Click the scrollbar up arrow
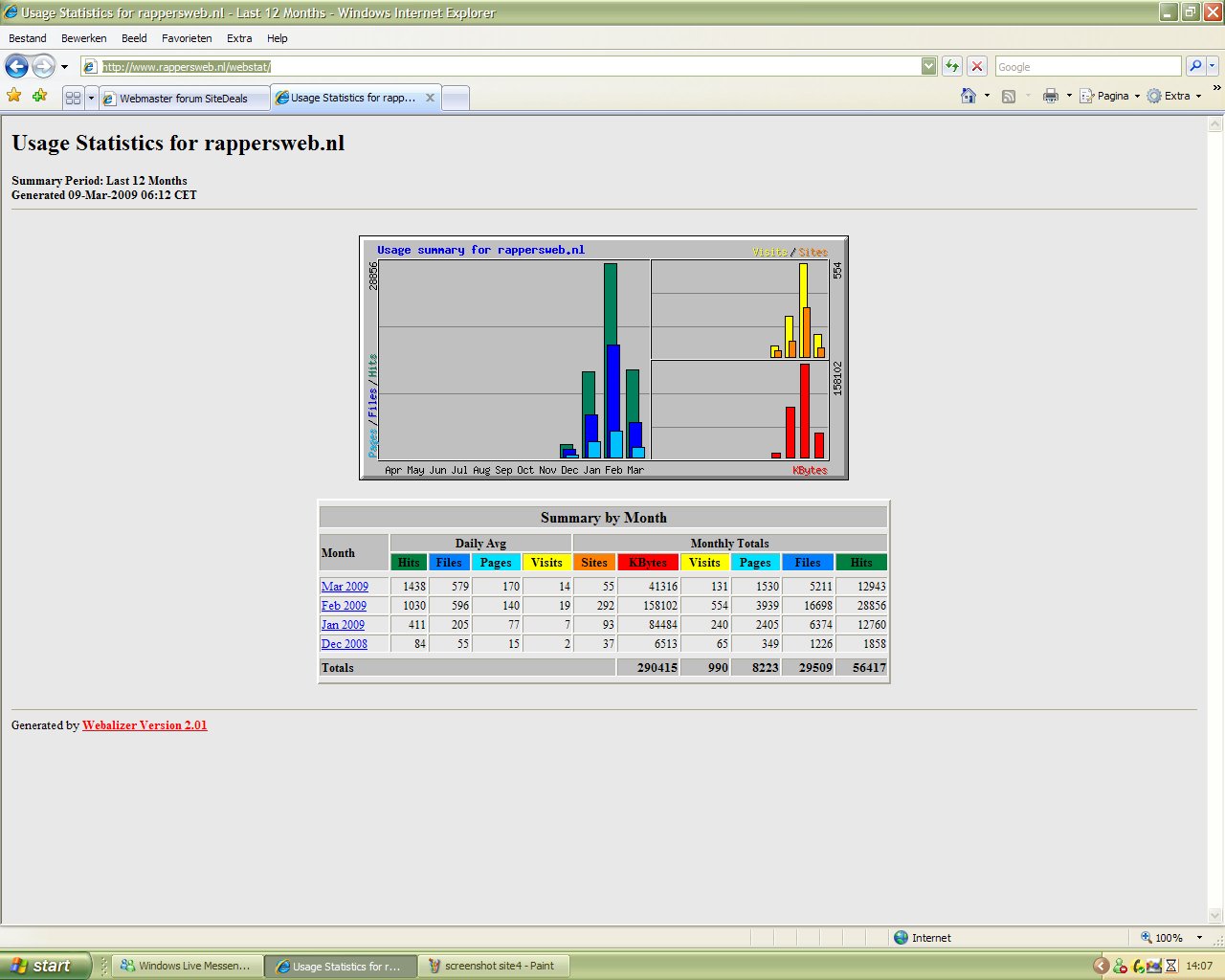This screenshot has height=980, width=1225. (x=1215, y=124)
